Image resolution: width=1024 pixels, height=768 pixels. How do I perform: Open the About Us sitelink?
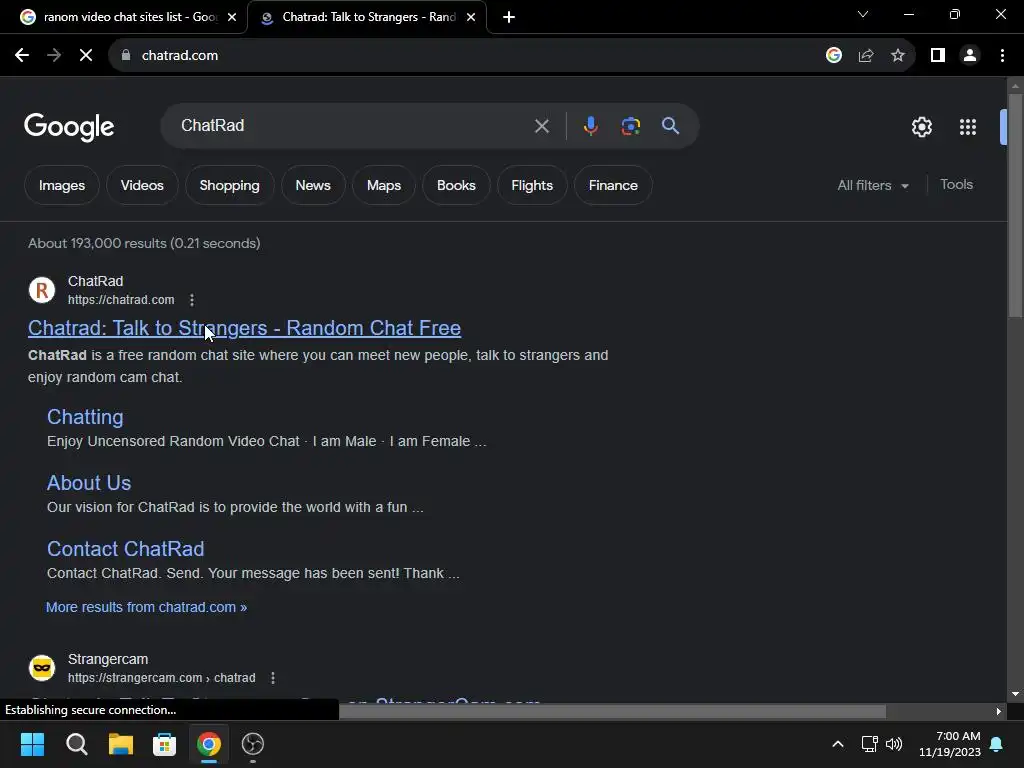[x=89, y=483]
